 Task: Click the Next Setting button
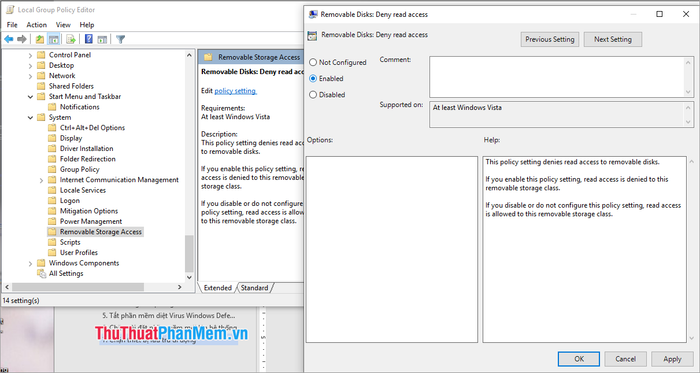612,39
